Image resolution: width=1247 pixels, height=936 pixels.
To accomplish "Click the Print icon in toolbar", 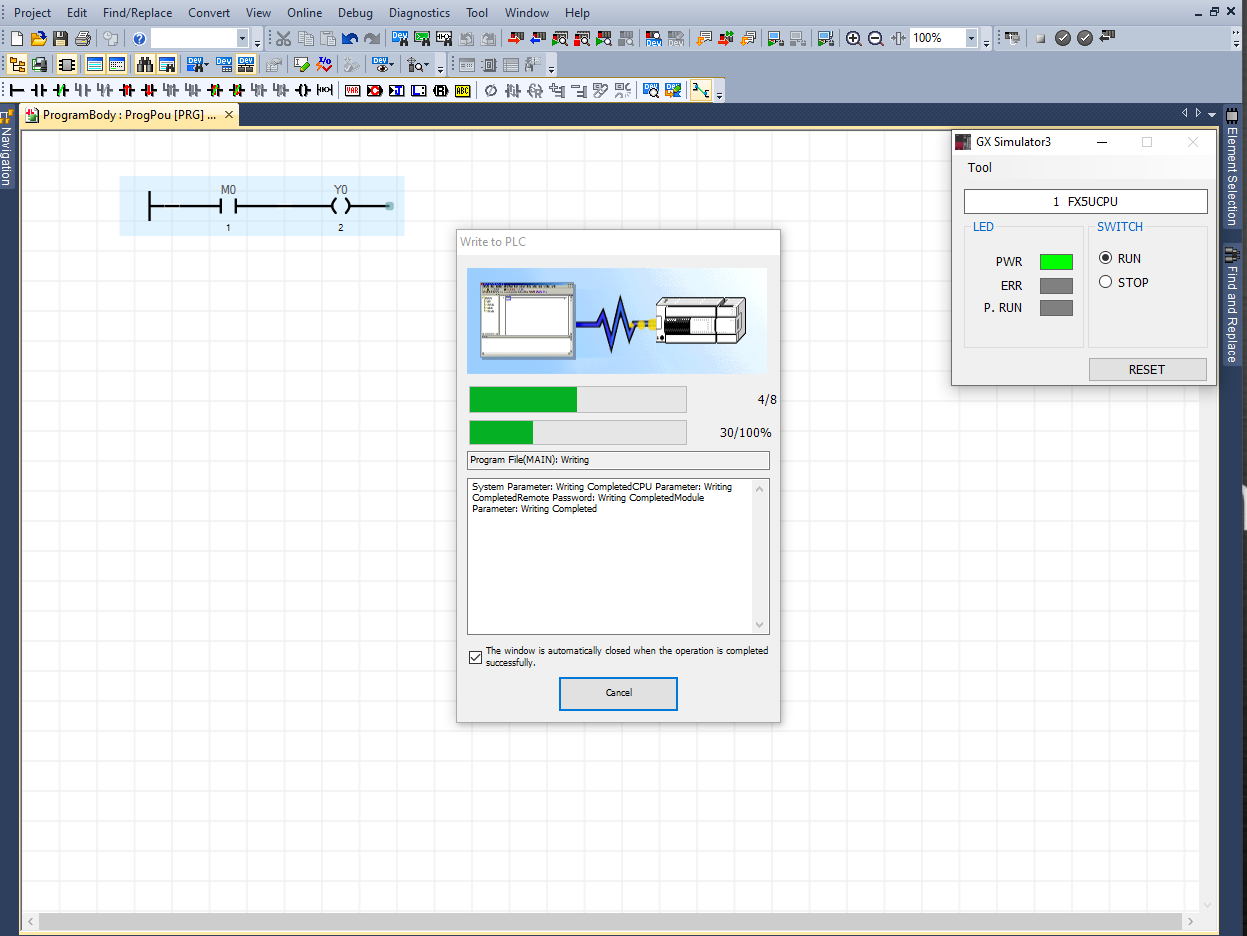I will coord(83,39).
